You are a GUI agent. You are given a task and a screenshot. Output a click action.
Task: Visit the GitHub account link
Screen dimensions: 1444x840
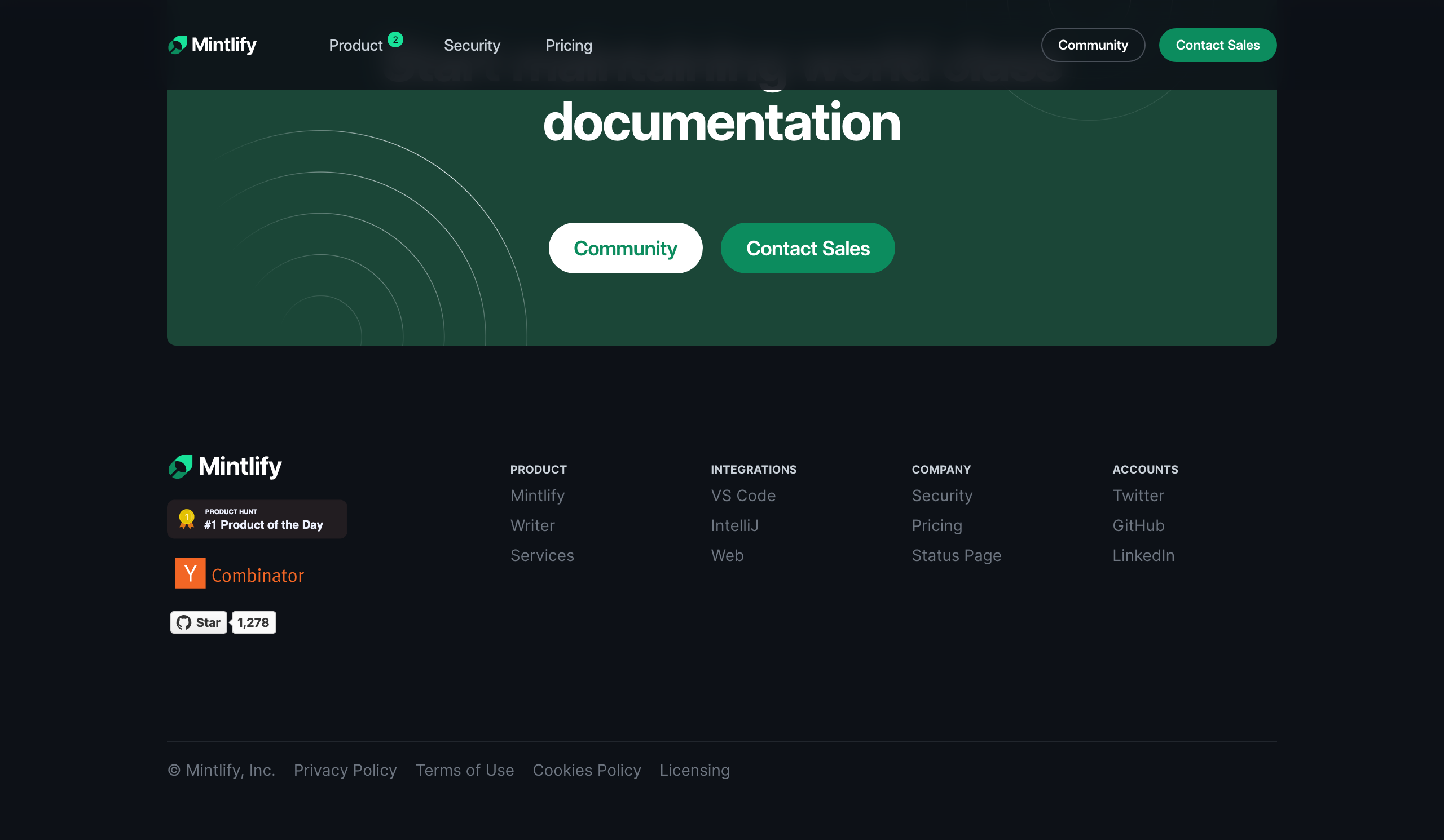1139,525
